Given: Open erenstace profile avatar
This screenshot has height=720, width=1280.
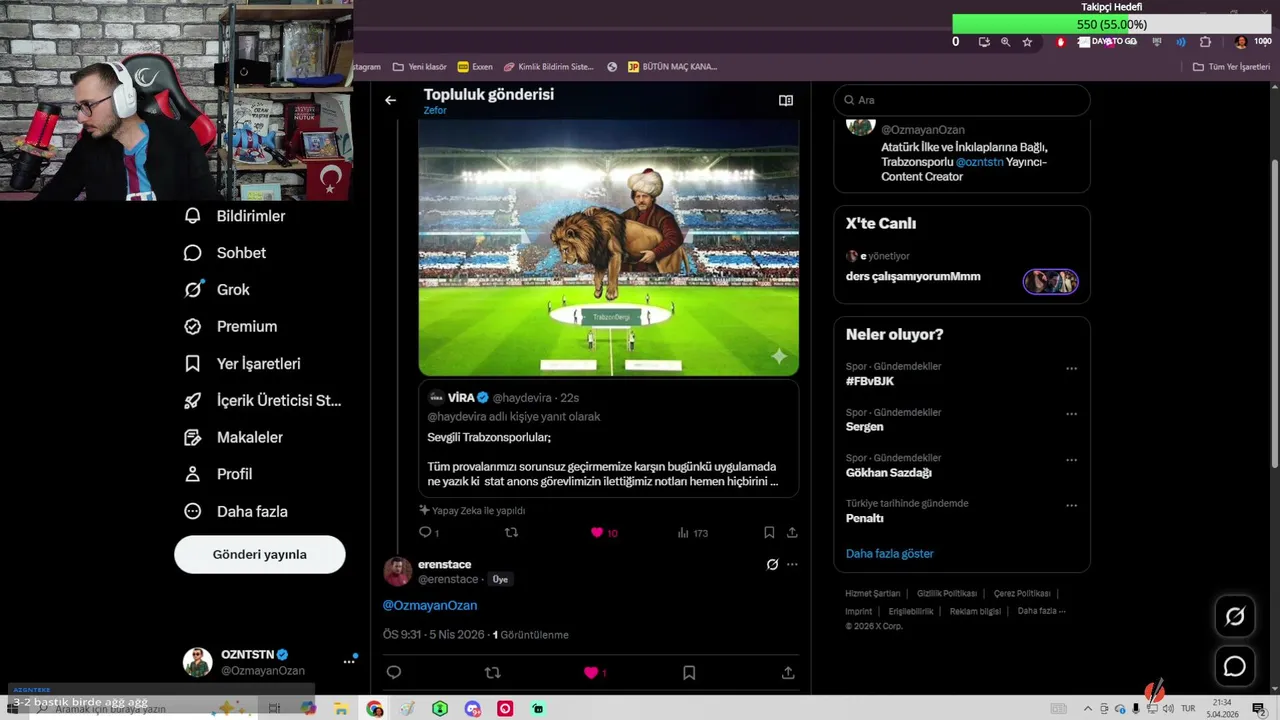Looking at the screenshot, I should point(397,571).
